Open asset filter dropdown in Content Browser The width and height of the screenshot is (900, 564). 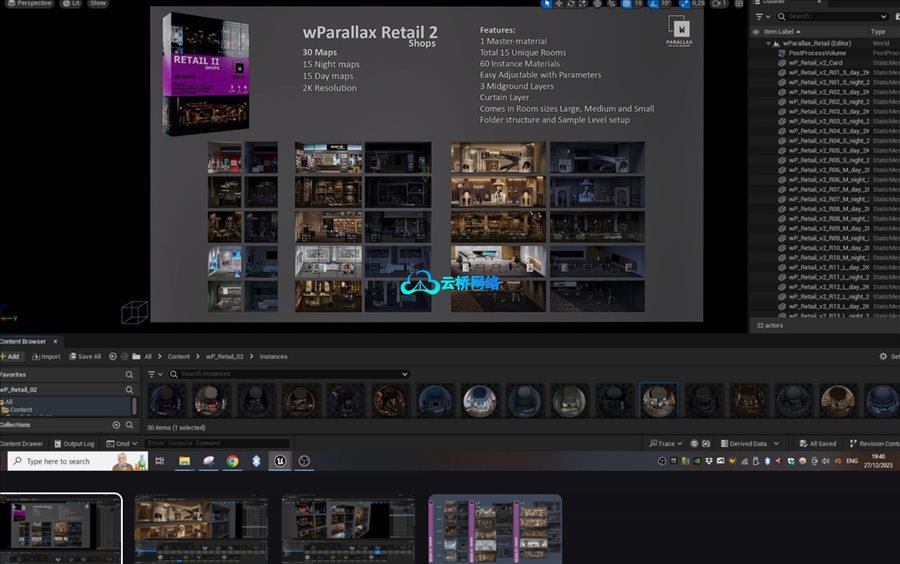pyautogui.click(x=155, y=374)
